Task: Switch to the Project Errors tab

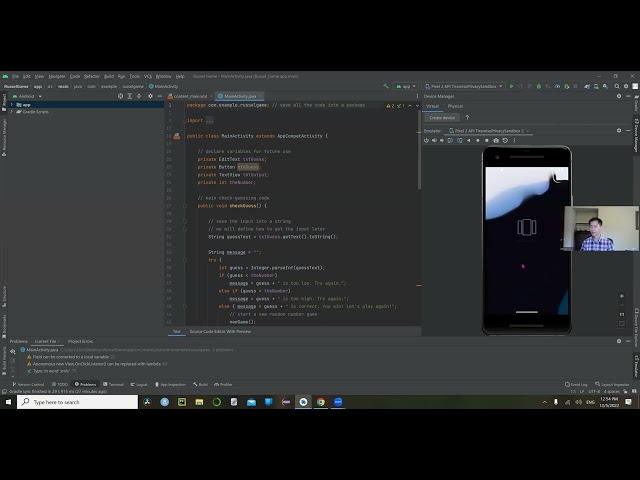Action: pyautogui.click(x=80, y=341)
